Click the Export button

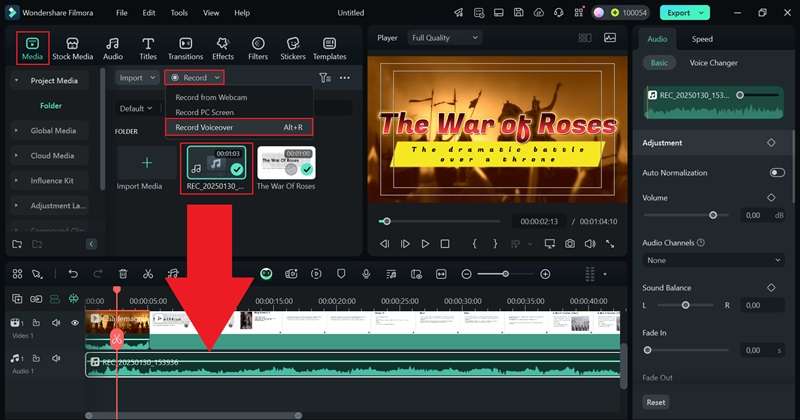(x=684, y=13)
